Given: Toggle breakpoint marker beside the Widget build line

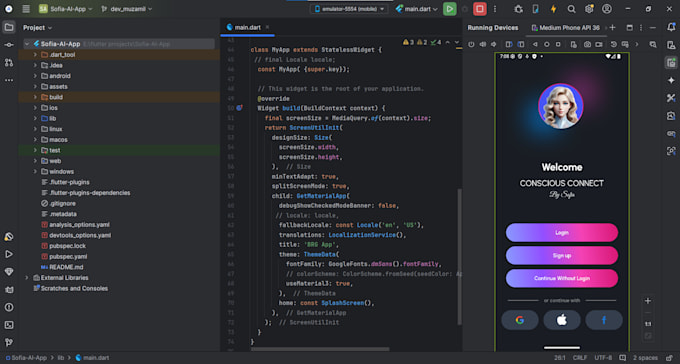Looking at the screenshot, I should click(x=239, y=108).
